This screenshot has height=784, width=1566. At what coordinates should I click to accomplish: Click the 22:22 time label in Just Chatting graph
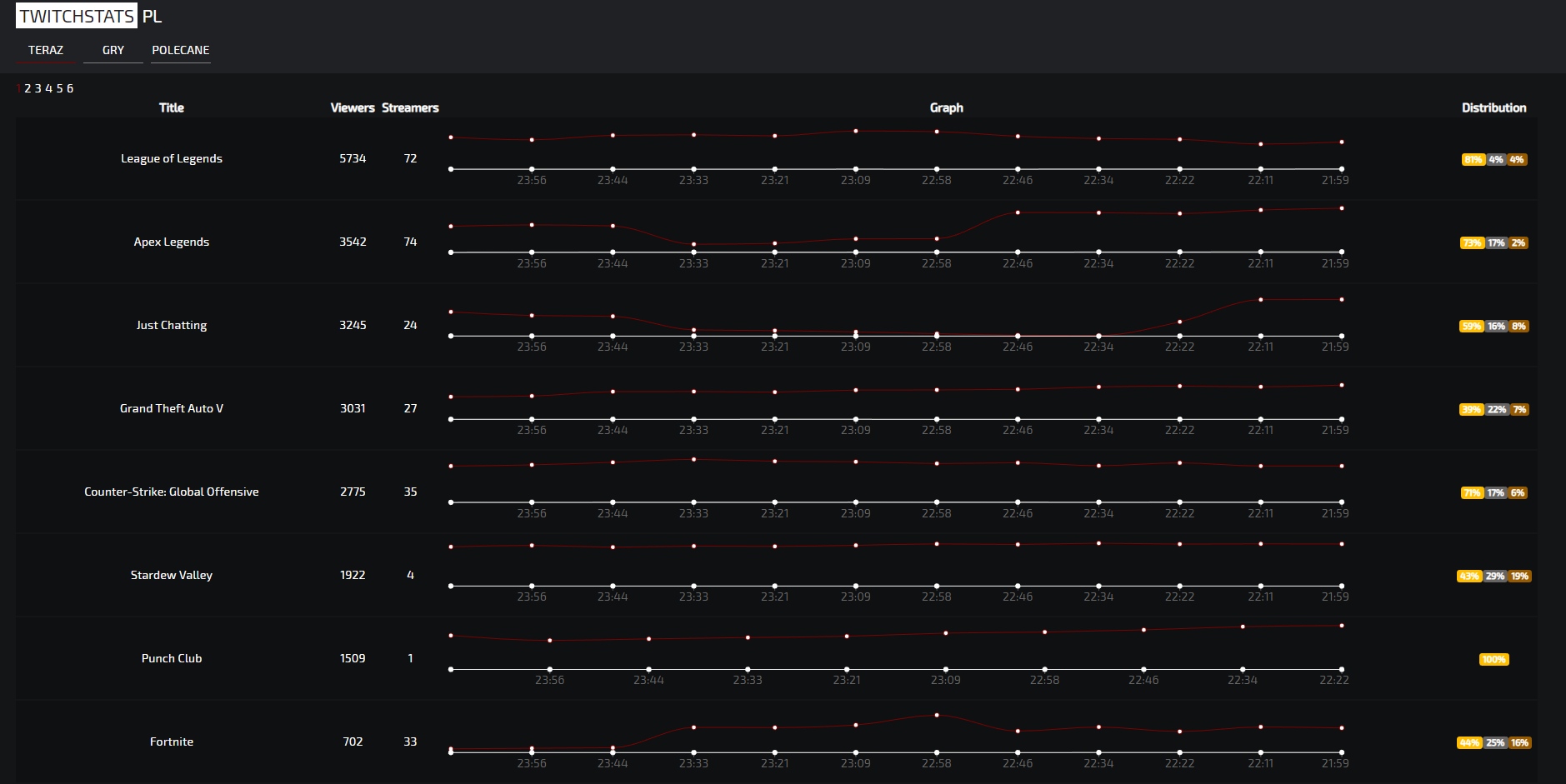1180,347
